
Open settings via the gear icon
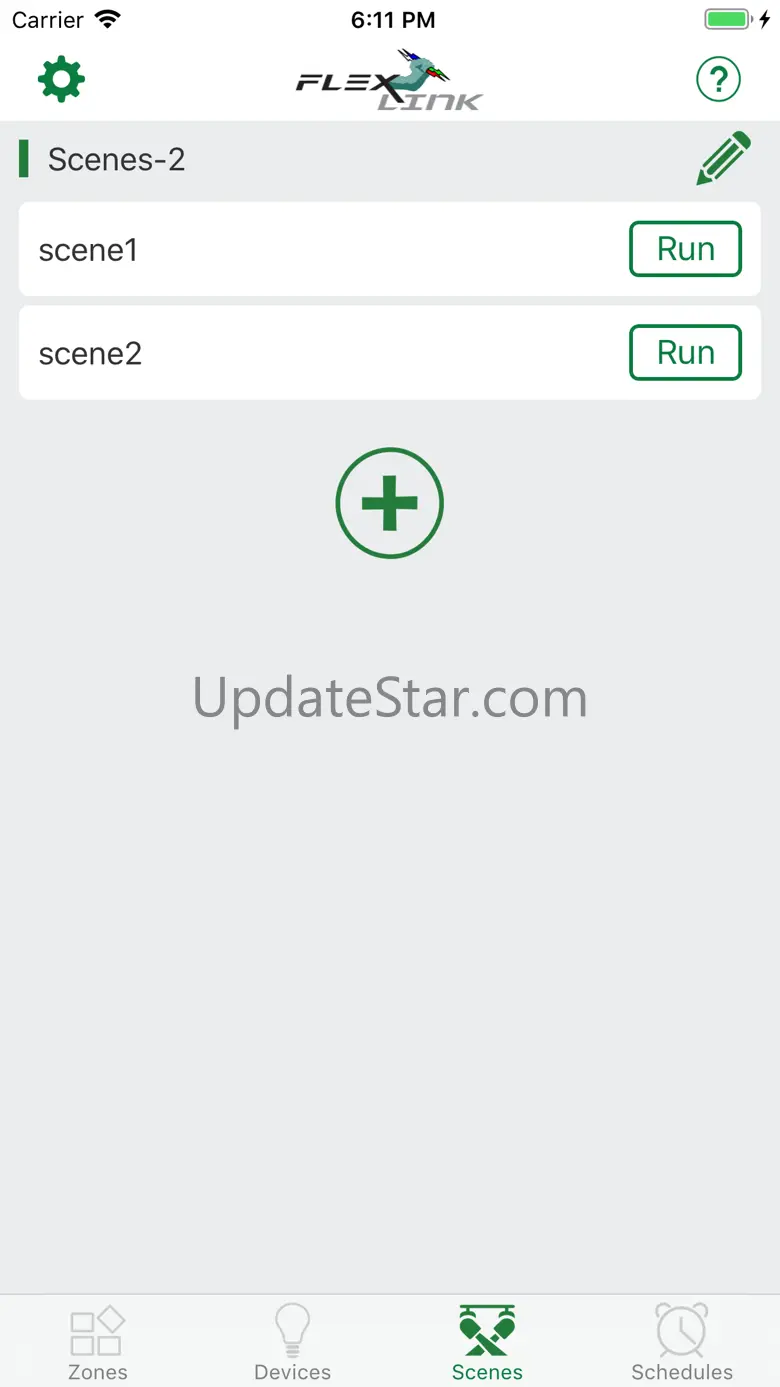[61, 79]
